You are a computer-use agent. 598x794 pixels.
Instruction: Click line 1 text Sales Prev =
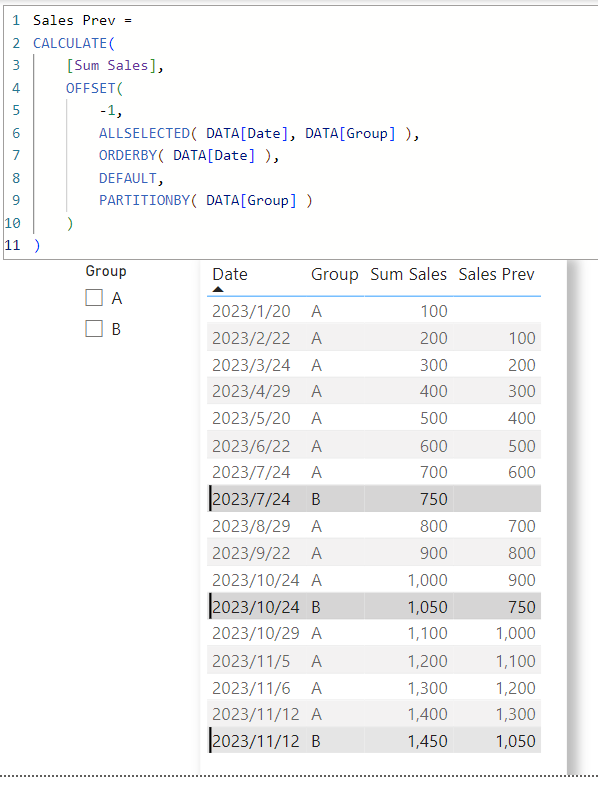point(83,20)
